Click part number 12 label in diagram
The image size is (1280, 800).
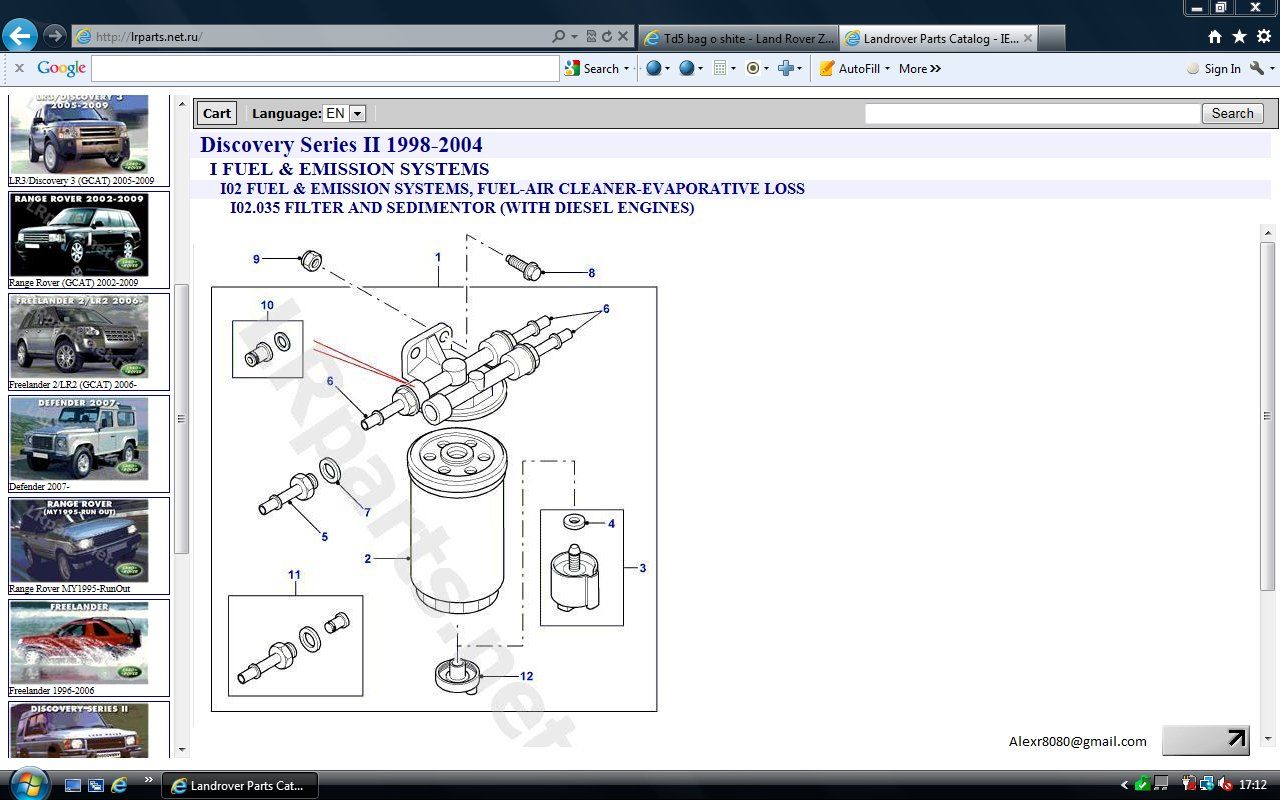(526, 676)
